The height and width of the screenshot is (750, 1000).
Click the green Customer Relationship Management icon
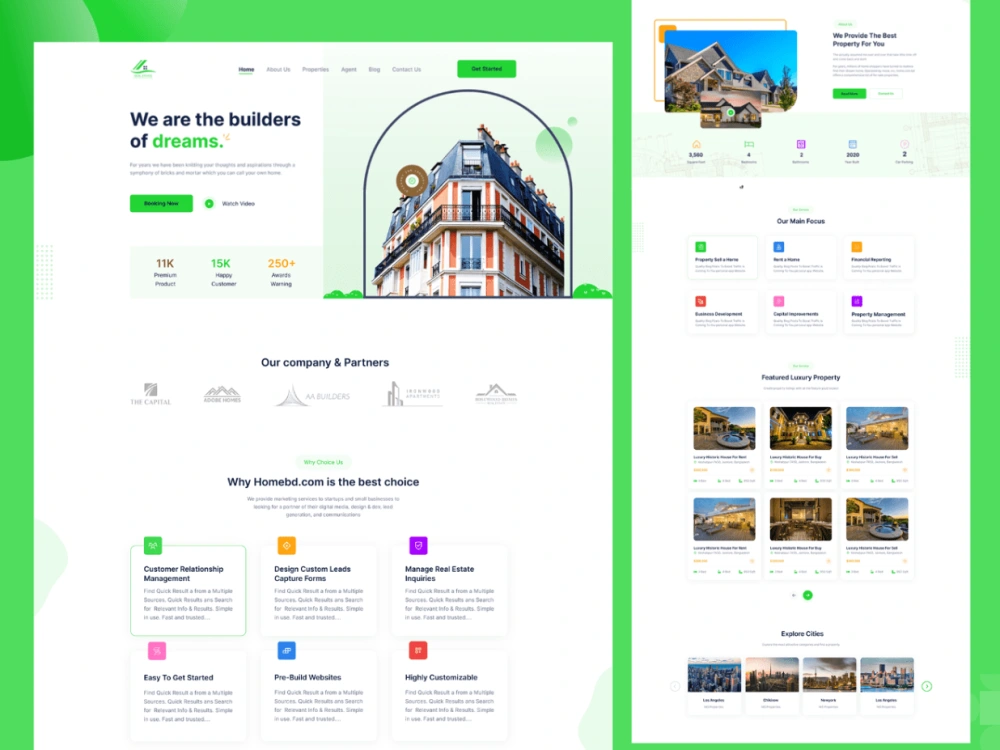tap(153, 546)
